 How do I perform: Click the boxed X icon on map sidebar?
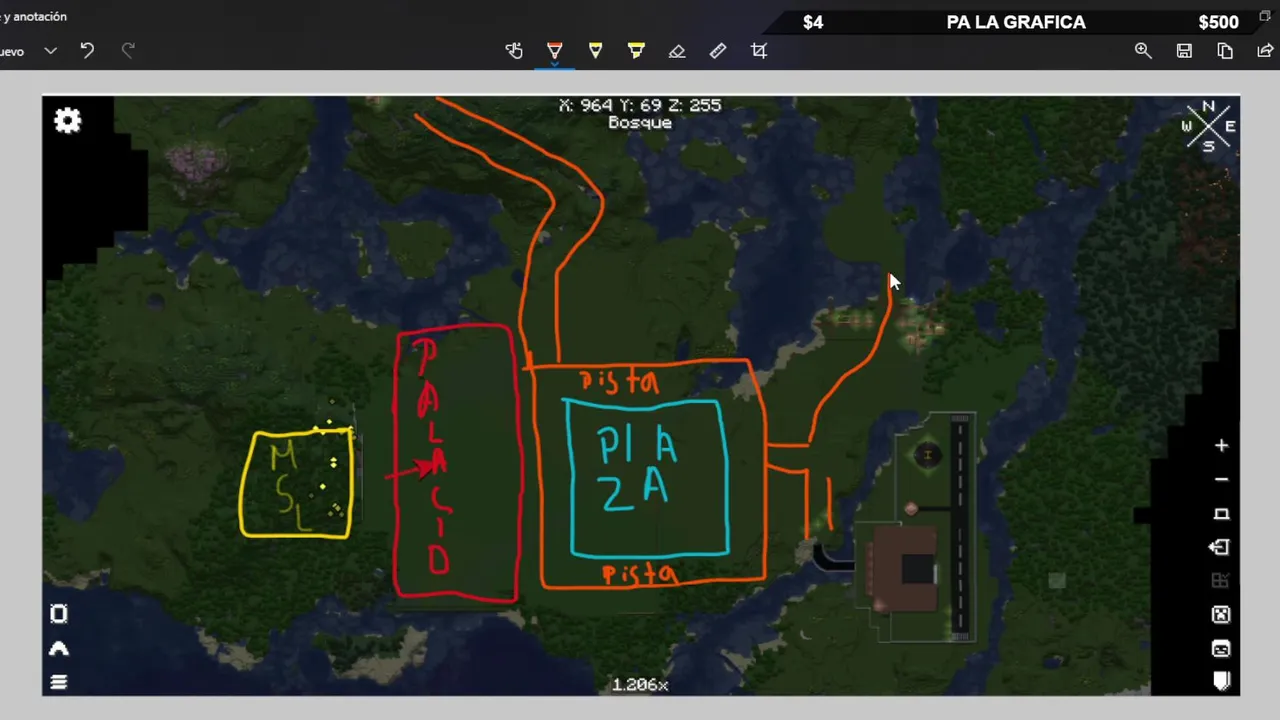click(x=1220, y=615)
